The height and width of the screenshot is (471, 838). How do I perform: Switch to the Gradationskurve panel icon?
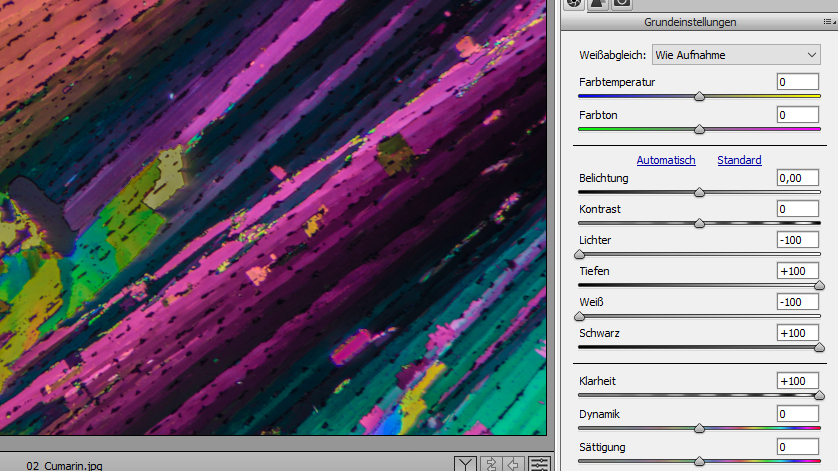597,3
